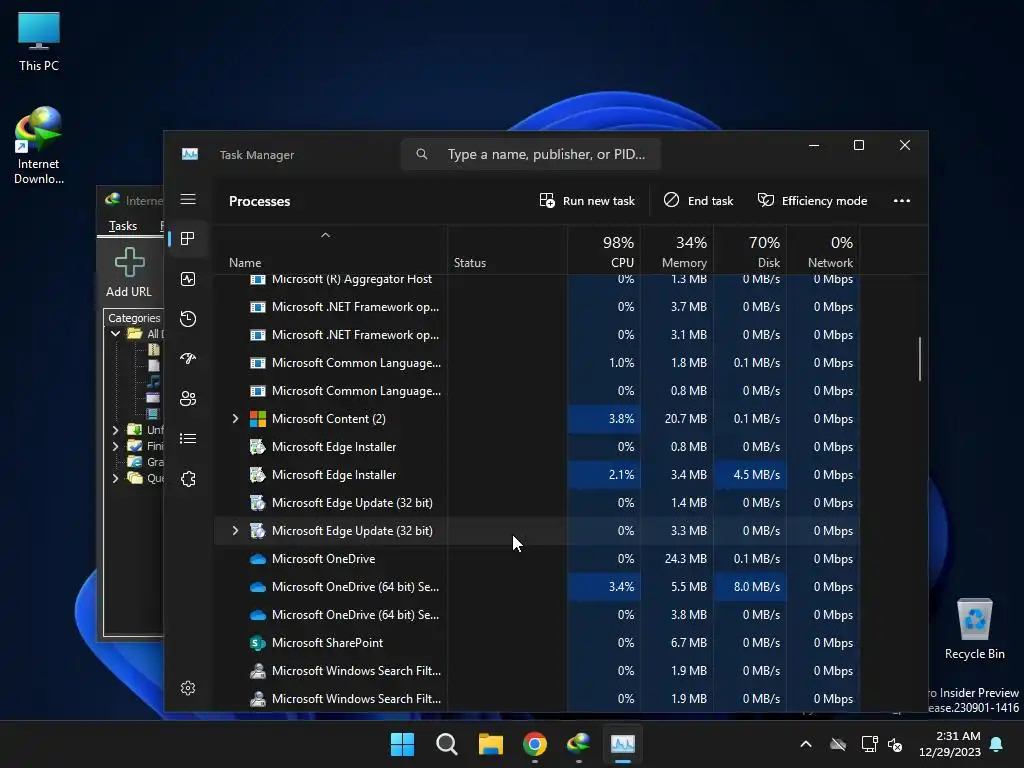1024x768 pixels.
Task: Open the Internet Download Manager desktop shortcut
Action: coord(39,146)
